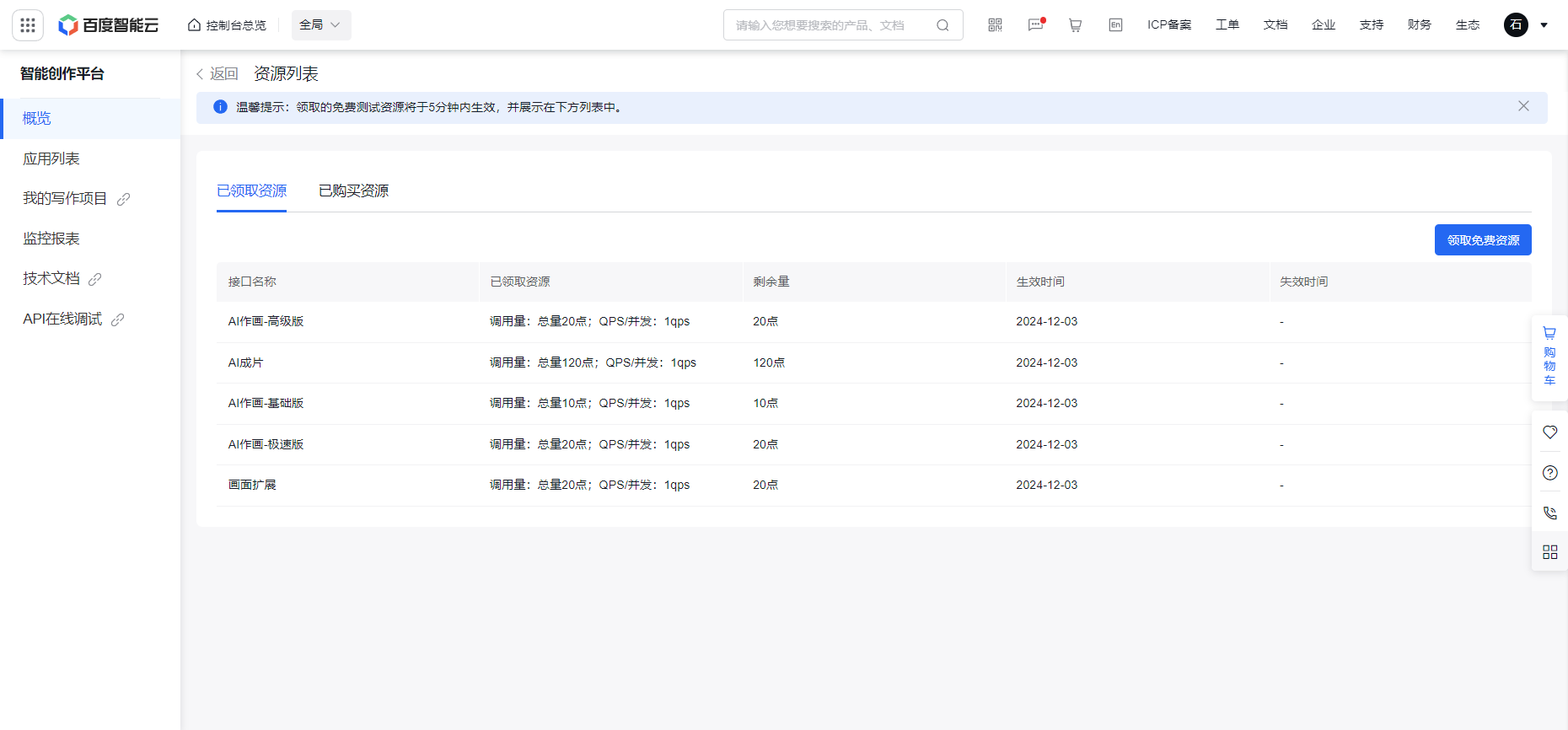Select the AI作画-高级版 row name
Image resolution: width=1568 pixels, height=730 pixels.
pyautogui.click(x=266, y=322)
